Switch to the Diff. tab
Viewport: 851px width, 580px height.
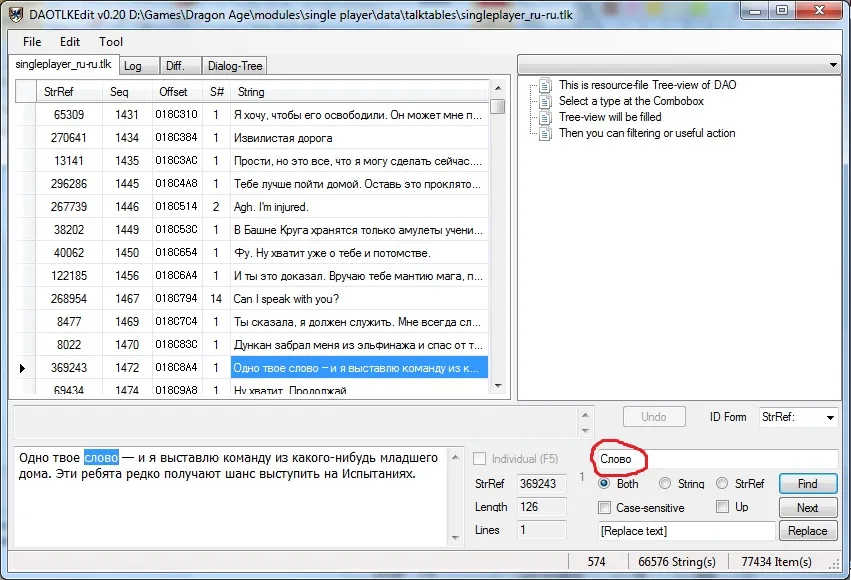point(175,66)
